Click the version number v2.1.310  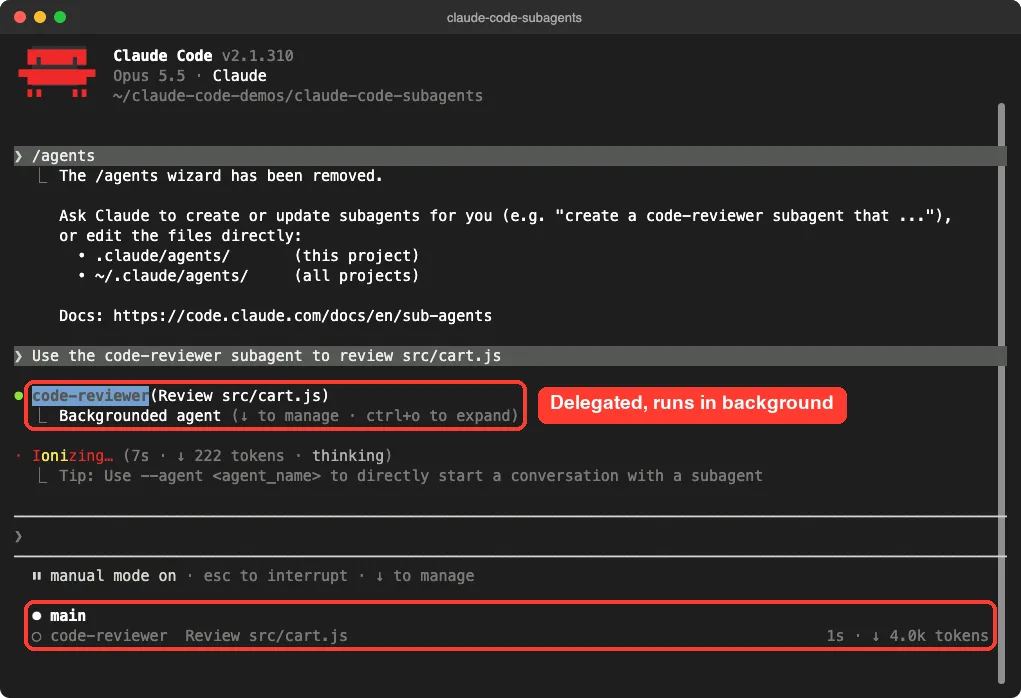[257, 56]
